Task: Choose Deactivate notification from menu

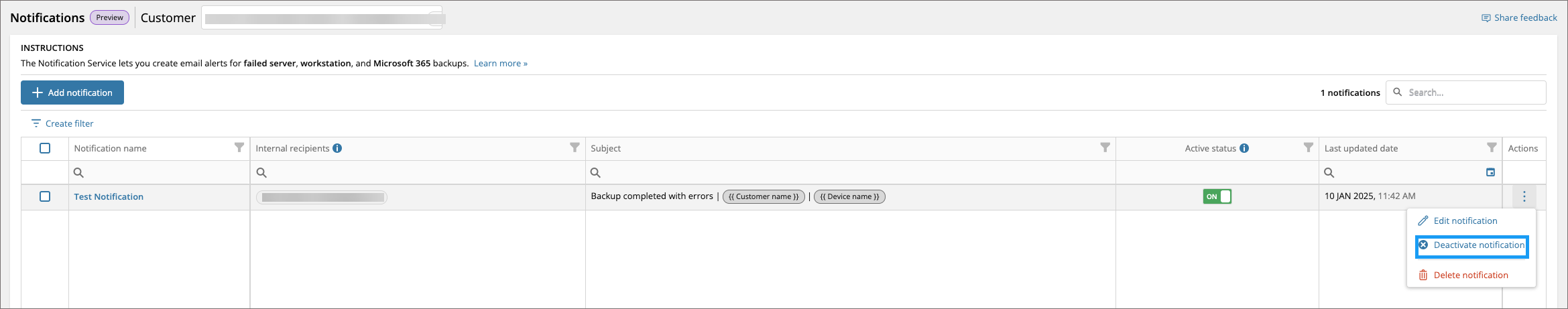Action: [1471, 245]
